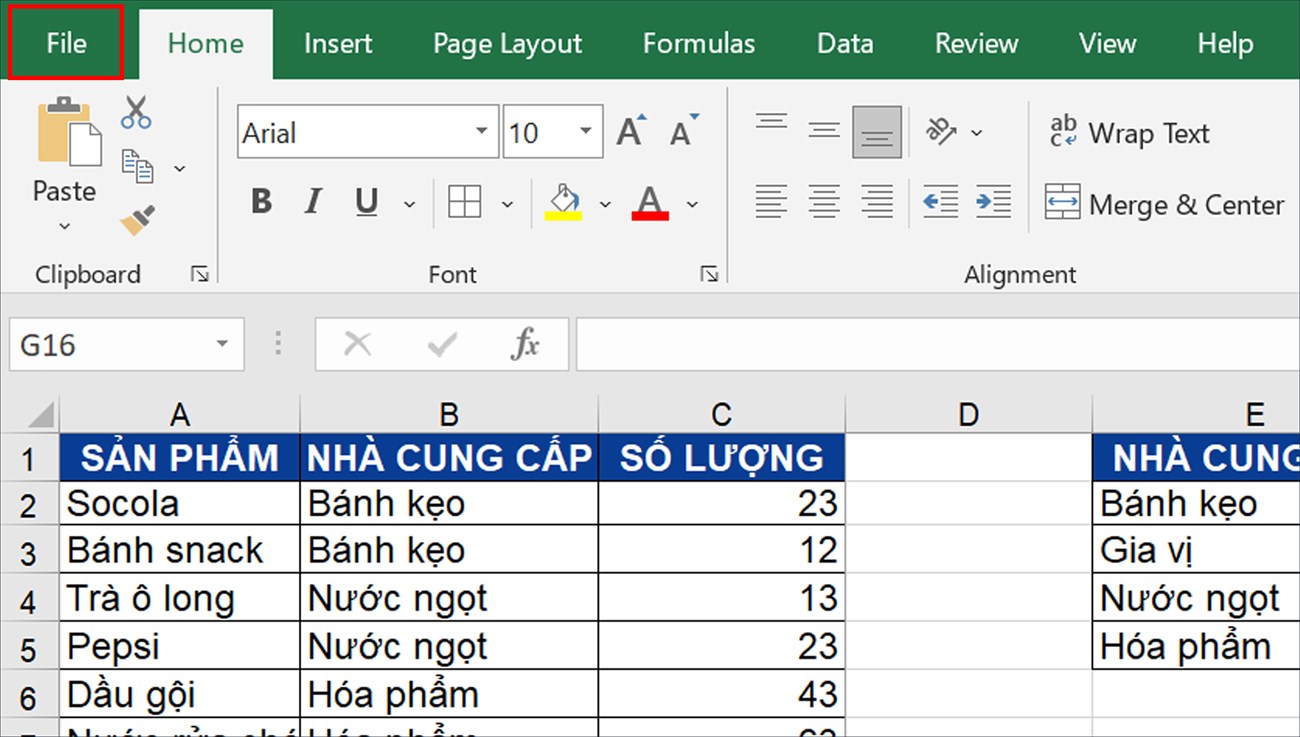The width and height of the screenshot is (1300, 737).
Task: Toggle Bottom Align vertical alignment
Action: pyautogui.click(x=877, y=132)
